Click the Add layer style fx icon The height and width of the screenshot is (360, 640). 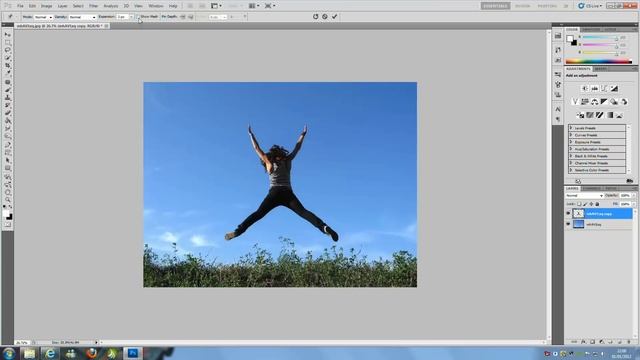(x=583, y=342)
